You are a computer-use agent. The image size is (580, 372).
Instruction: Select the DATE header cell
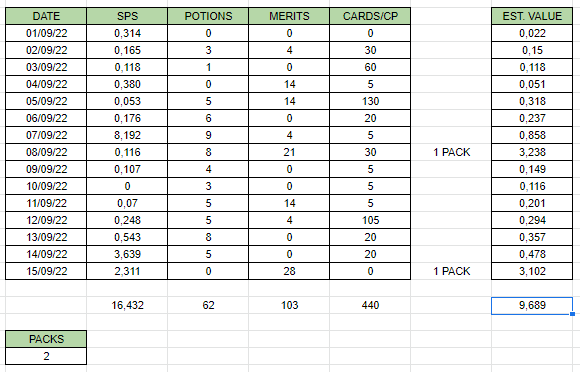46,16
